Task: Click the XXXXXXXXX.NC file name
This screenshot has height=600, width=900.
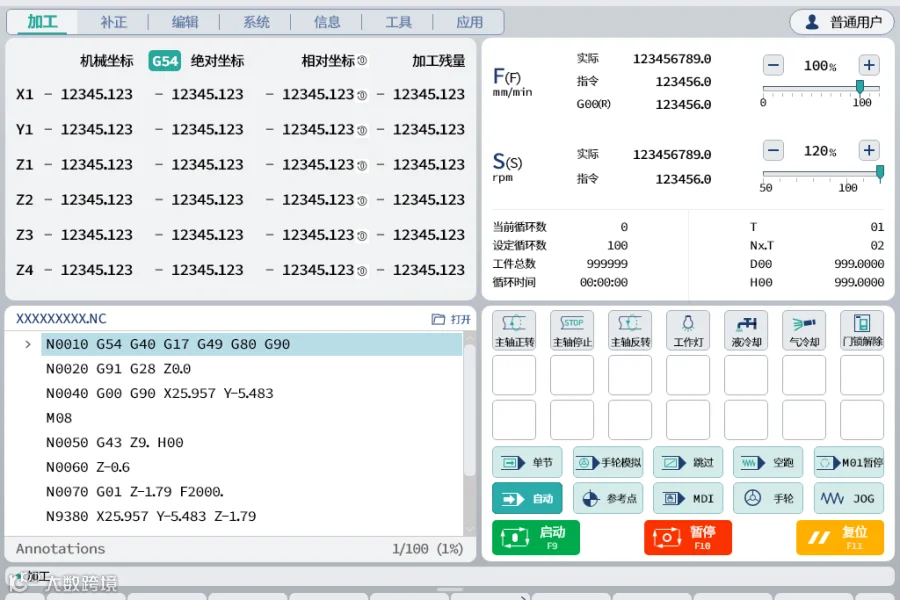Action: [61, 319]
